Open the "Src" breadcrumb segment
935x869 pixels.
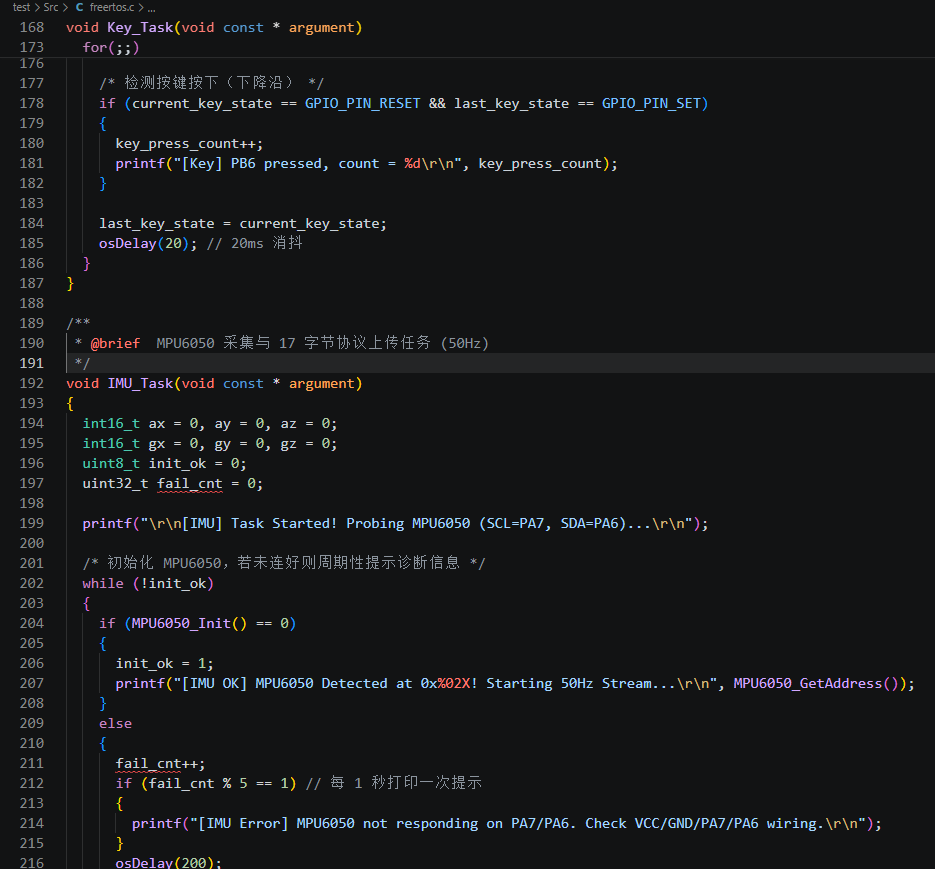pos(51,7)
